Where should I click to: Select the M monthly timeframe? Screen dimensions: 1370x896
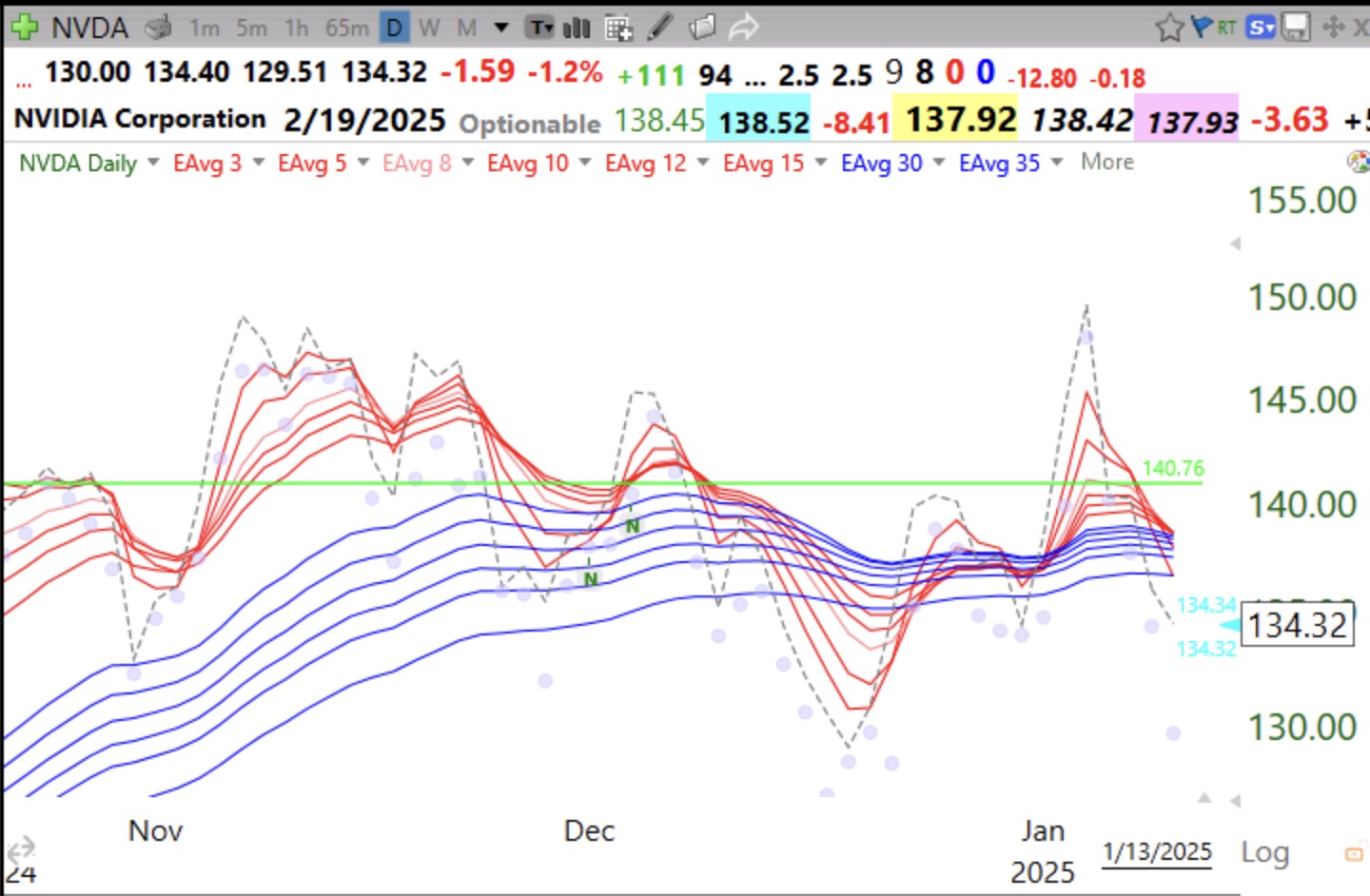[x=466, y=29]
